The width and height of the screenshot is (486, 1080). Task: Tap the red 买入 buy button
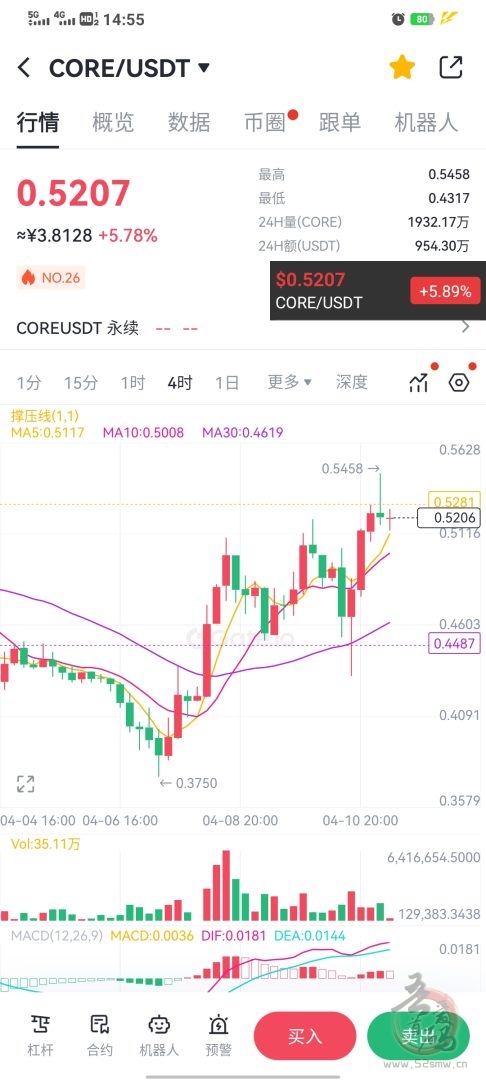coord(305,1036)
